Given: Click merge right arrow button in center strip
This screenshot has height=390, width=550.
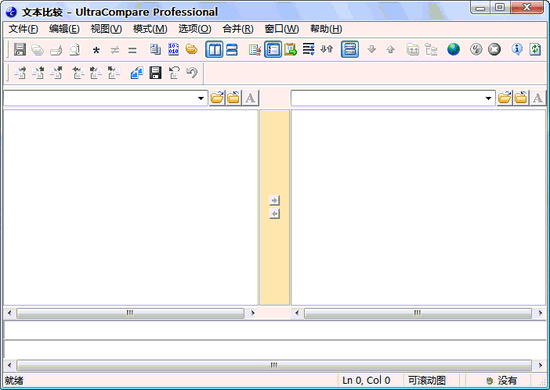Looking at the screenshot, I should pos(274,200).
